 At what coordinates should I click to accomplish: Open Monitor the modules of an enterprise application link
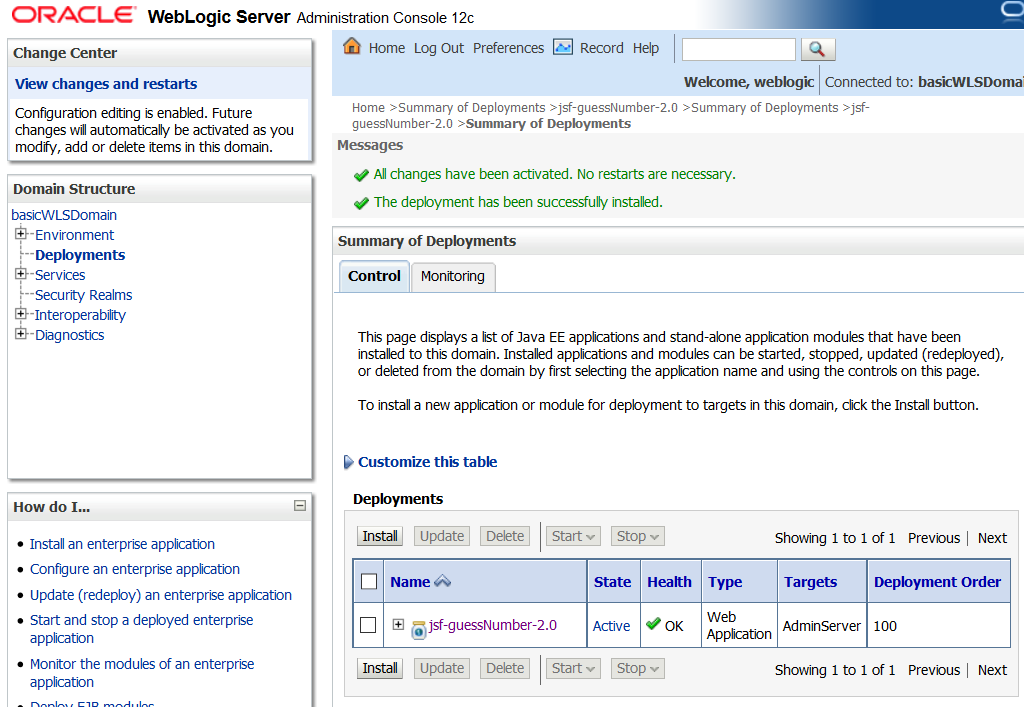pos(142,672)
